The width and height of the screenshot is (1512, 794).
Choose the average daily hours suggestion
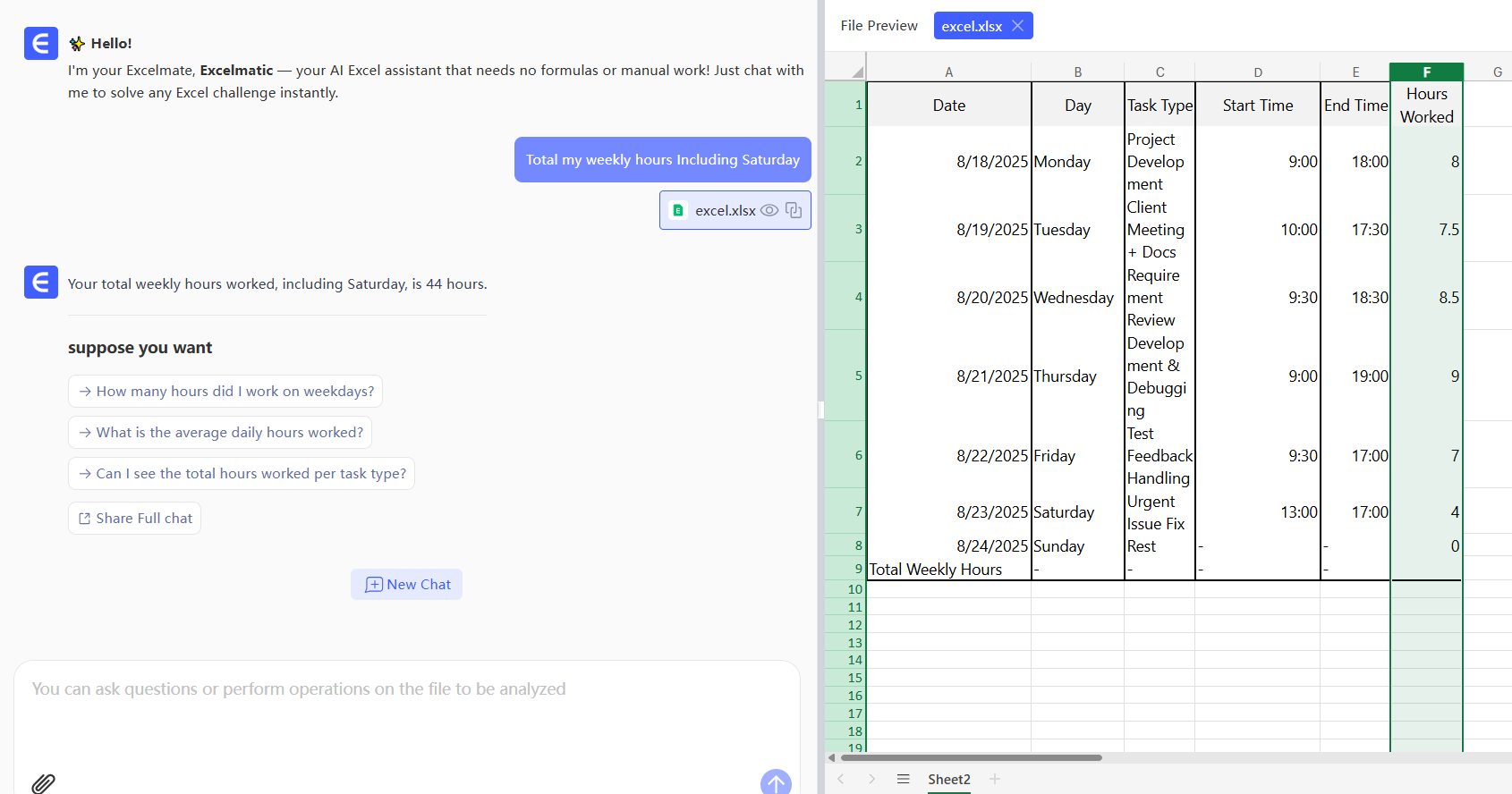pos(220,433)
